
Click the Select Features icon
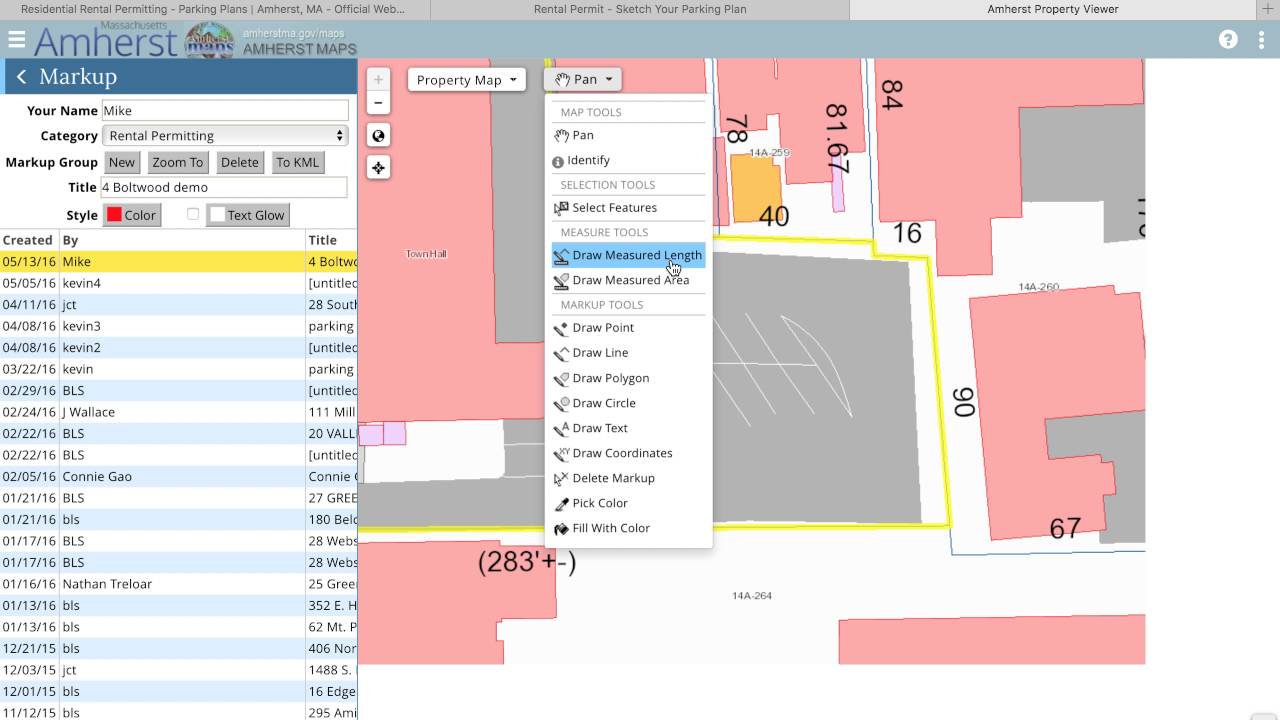[561, 208]
